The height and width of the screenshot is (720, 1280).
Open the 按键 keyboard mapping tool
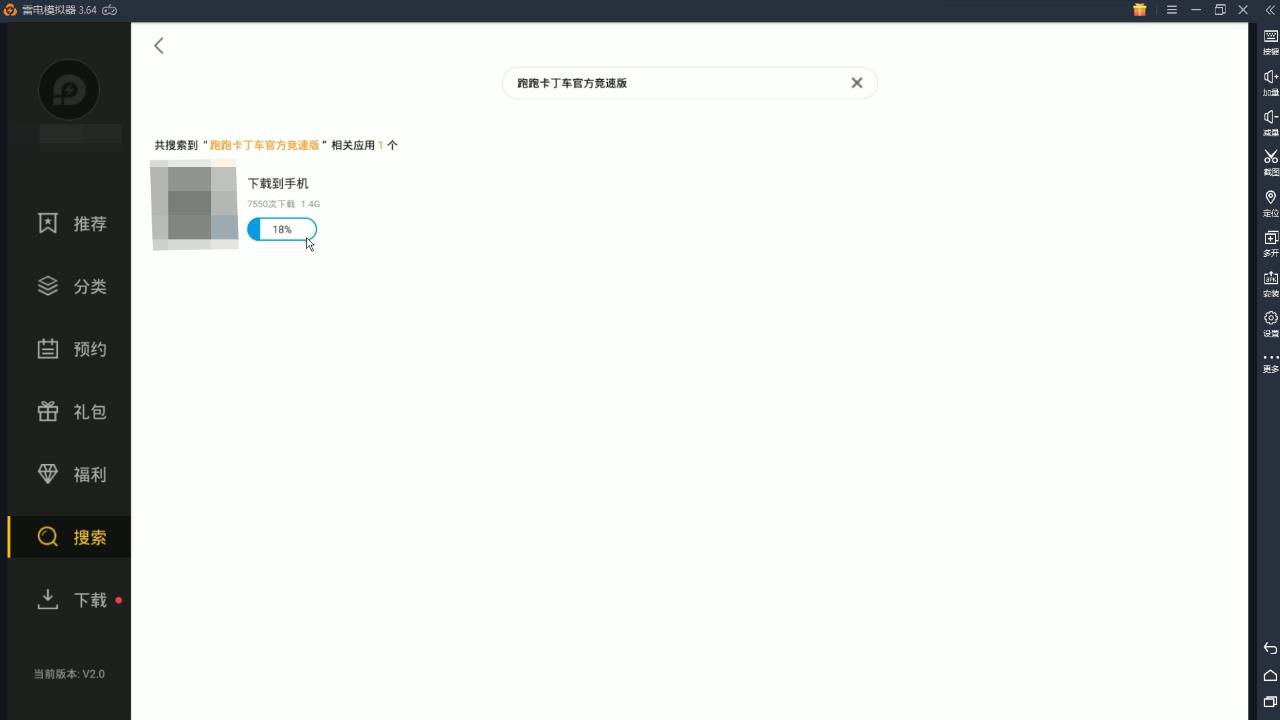[x=1270, y=41]
